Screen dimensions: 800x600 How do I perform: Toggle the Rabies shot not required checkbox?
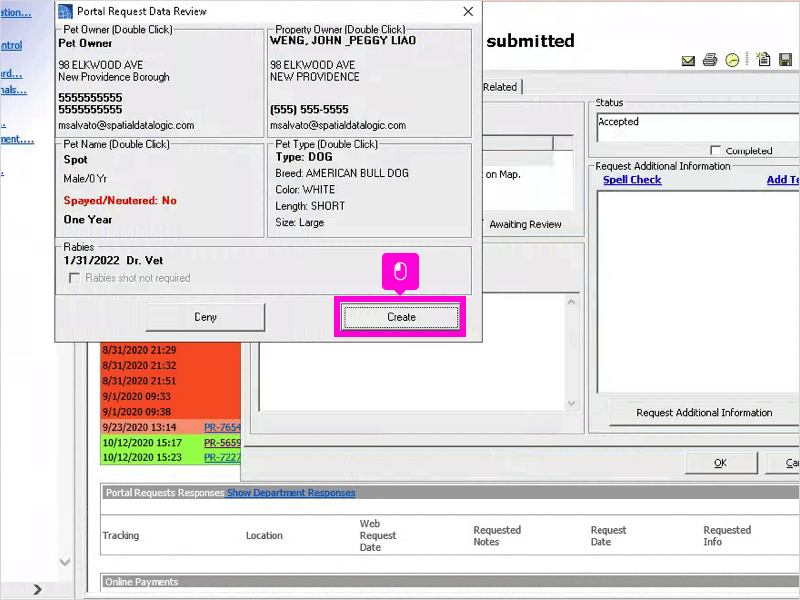pyautogui.click(x=74, y=278)
